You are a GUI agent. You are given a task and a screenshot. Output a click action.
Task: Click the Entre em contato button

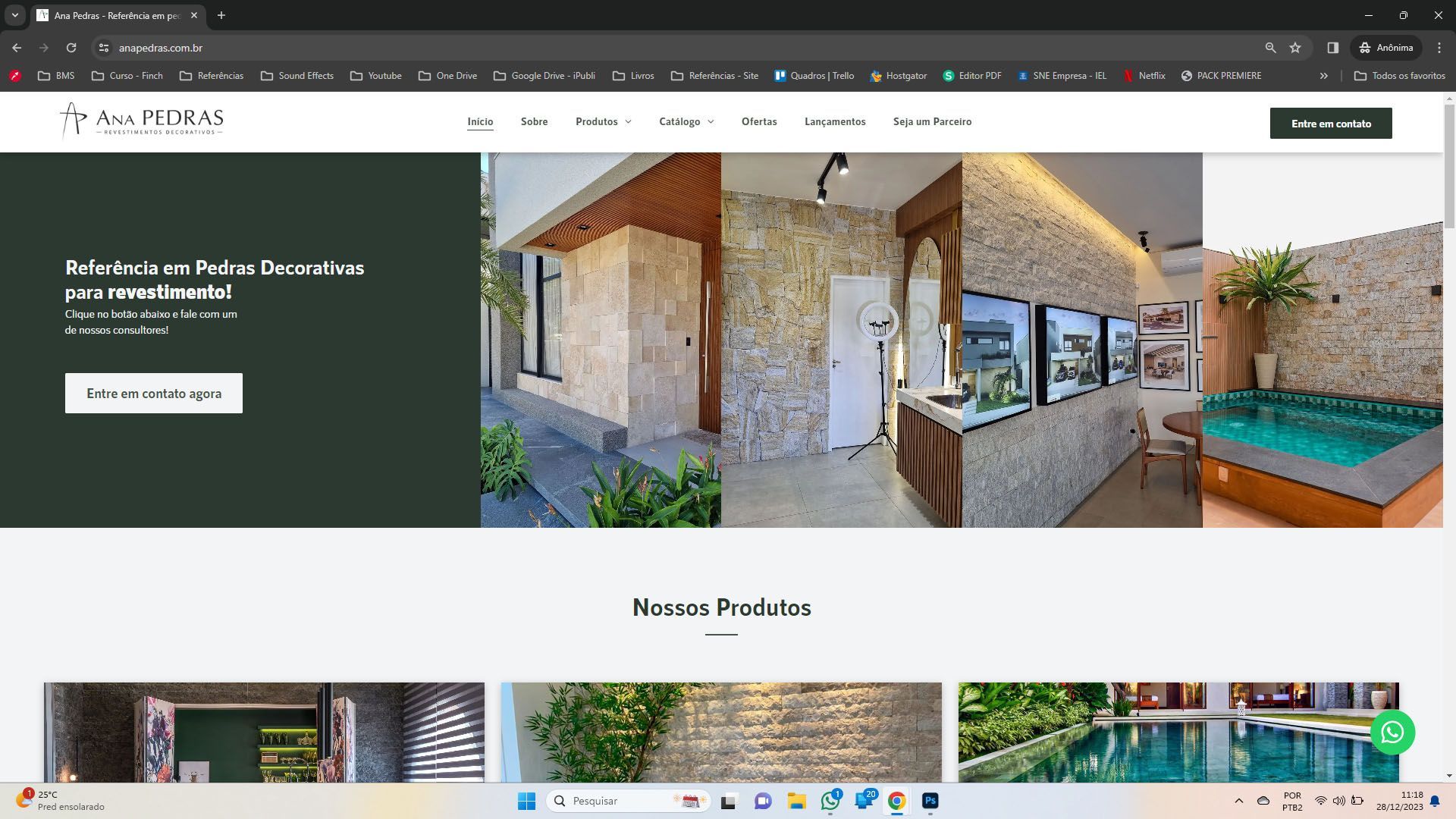tap(1331, 124)
